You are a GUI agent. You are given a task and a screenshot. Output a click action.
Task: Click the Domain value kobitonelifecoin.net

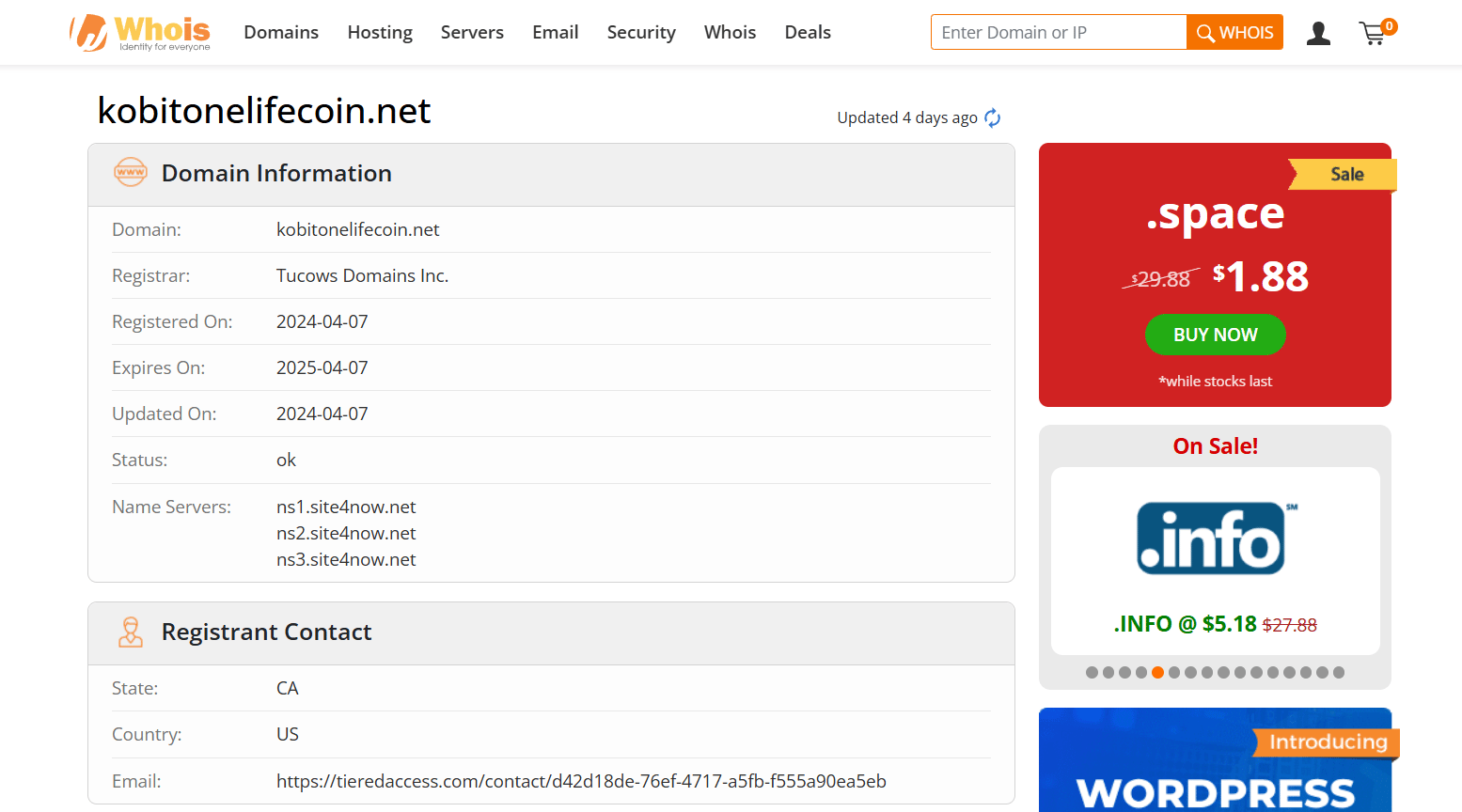[357, 229]
